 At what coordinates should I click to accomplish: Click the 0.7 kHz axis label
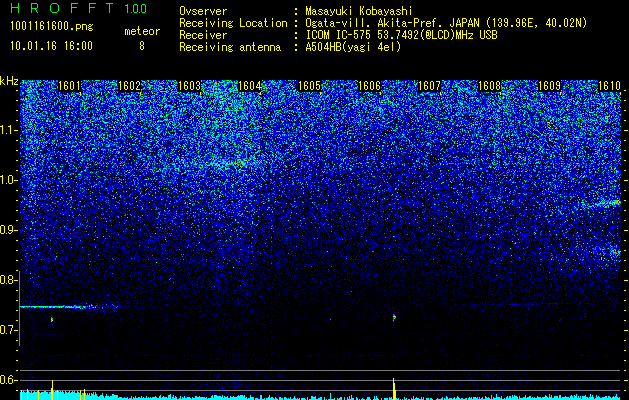pos(9,330)
